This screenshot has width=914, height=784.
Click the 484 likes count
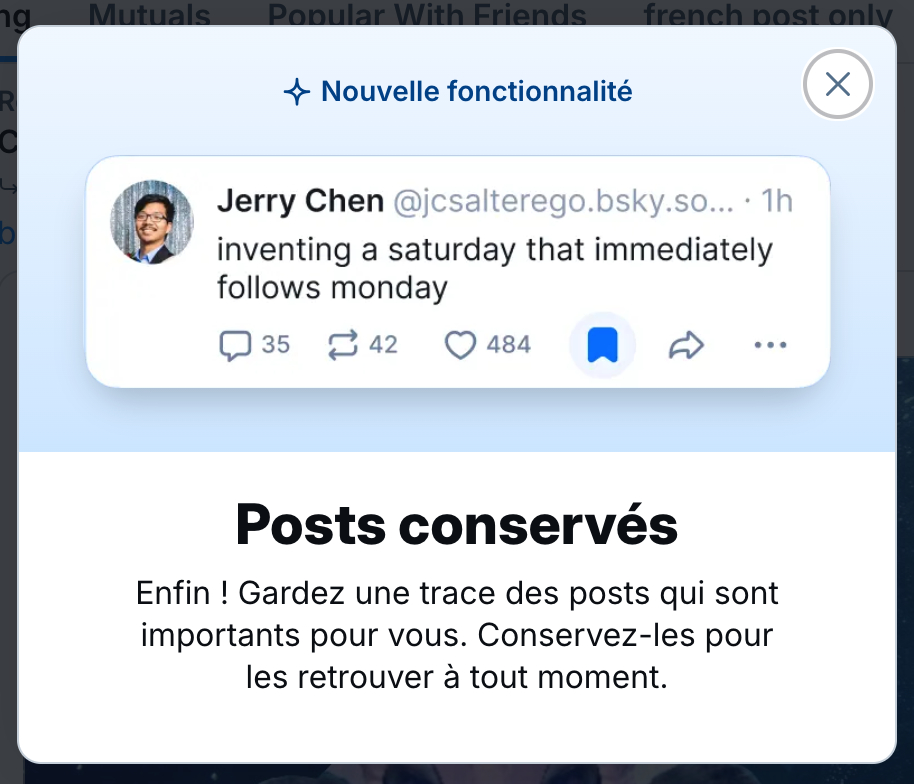tap(508, 346)
